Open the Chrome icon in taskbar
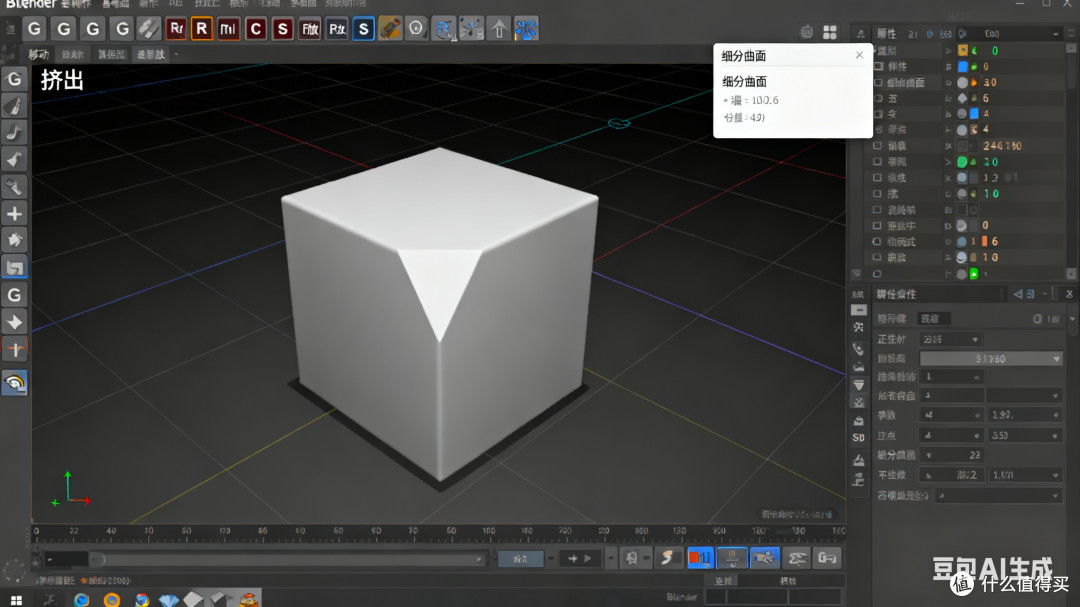1080x607 pixels. (142, 599)
